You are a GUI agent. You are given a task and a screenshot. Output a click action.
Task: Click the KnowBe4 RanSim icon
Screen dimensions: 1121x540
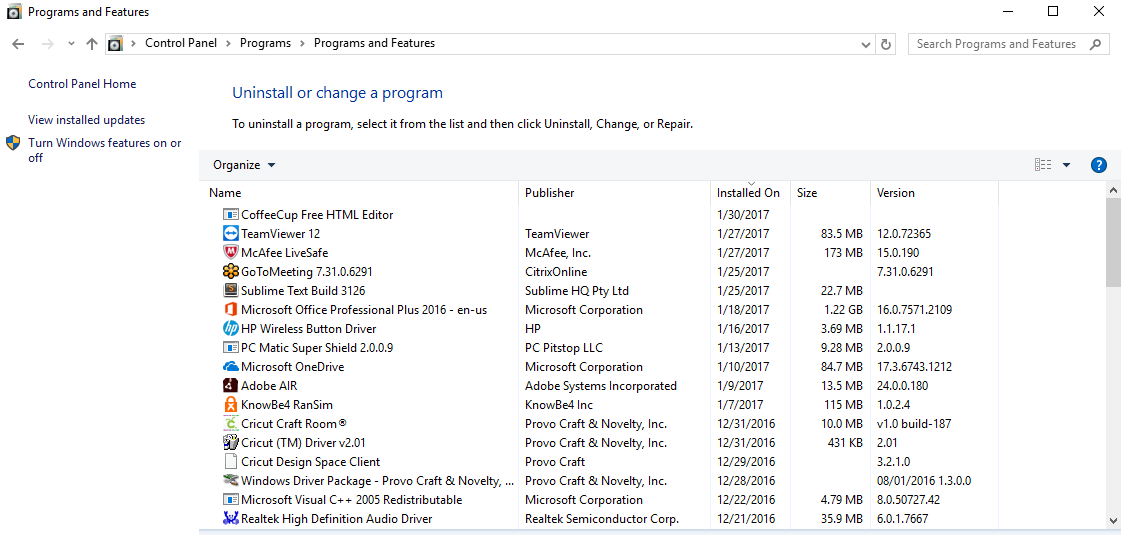point(231,405)
